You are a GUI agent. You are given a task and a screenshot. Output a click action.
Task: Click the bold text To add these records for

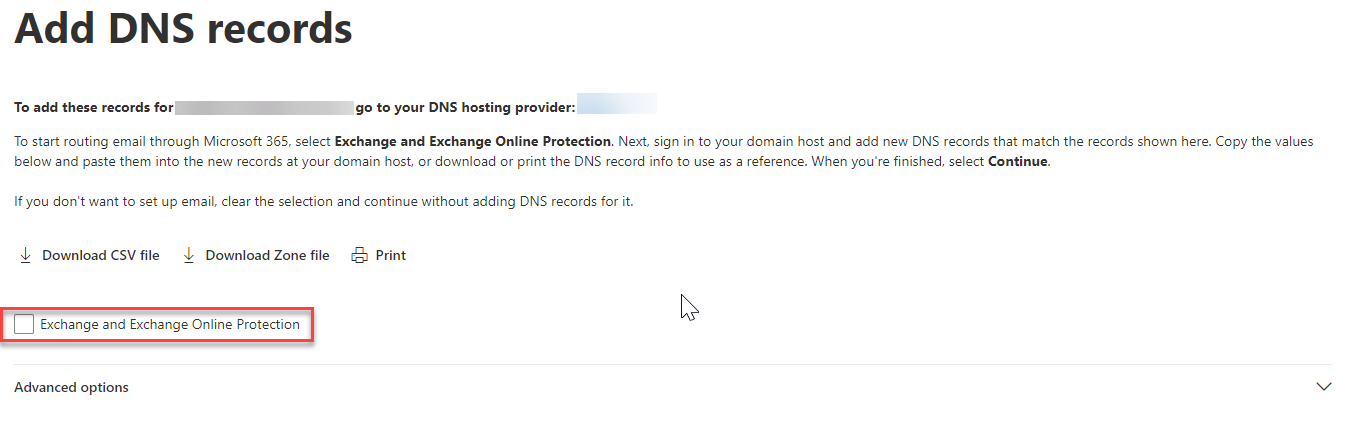(94, 107)
